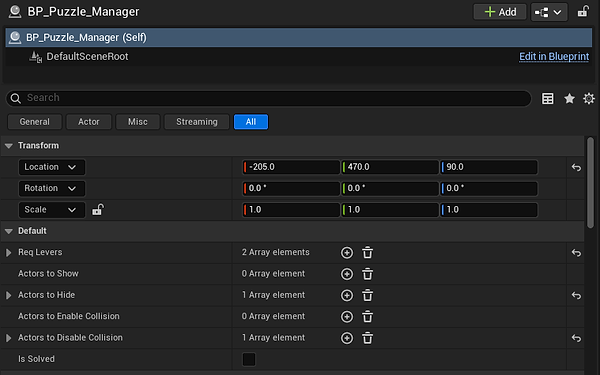Reset Location to default arrow

(x=576, y=168)
